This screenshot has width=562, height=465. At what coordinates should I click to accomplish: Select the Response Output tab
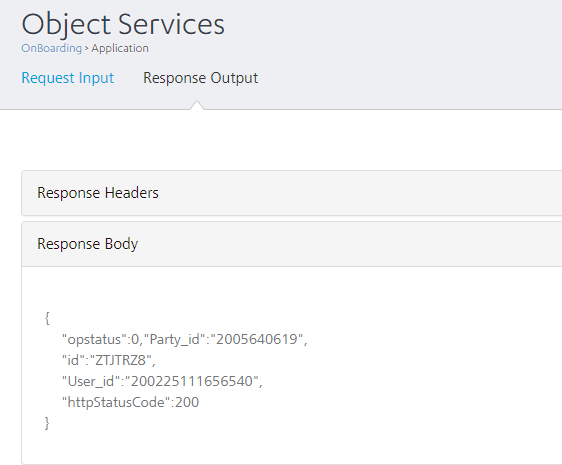pos(200,78)
